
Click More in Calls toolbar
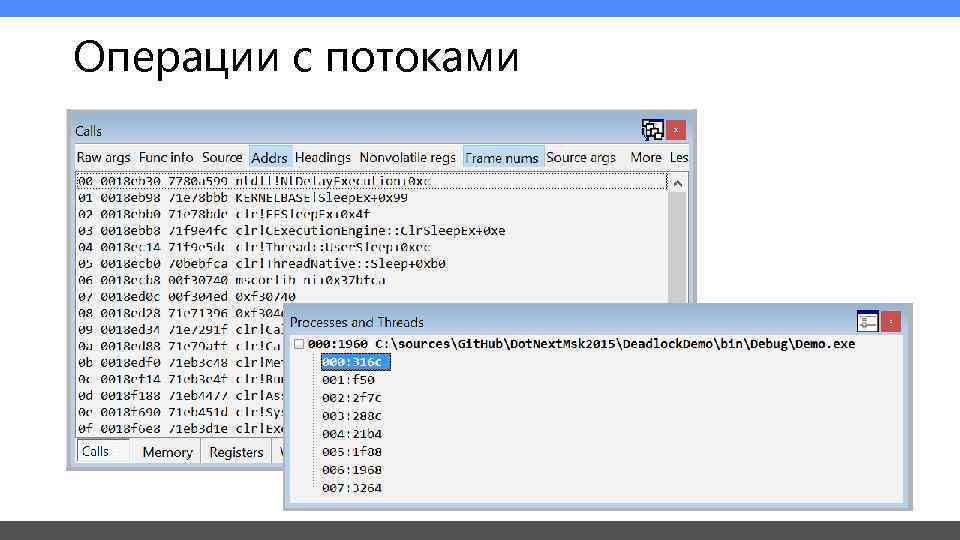(646, 157)
